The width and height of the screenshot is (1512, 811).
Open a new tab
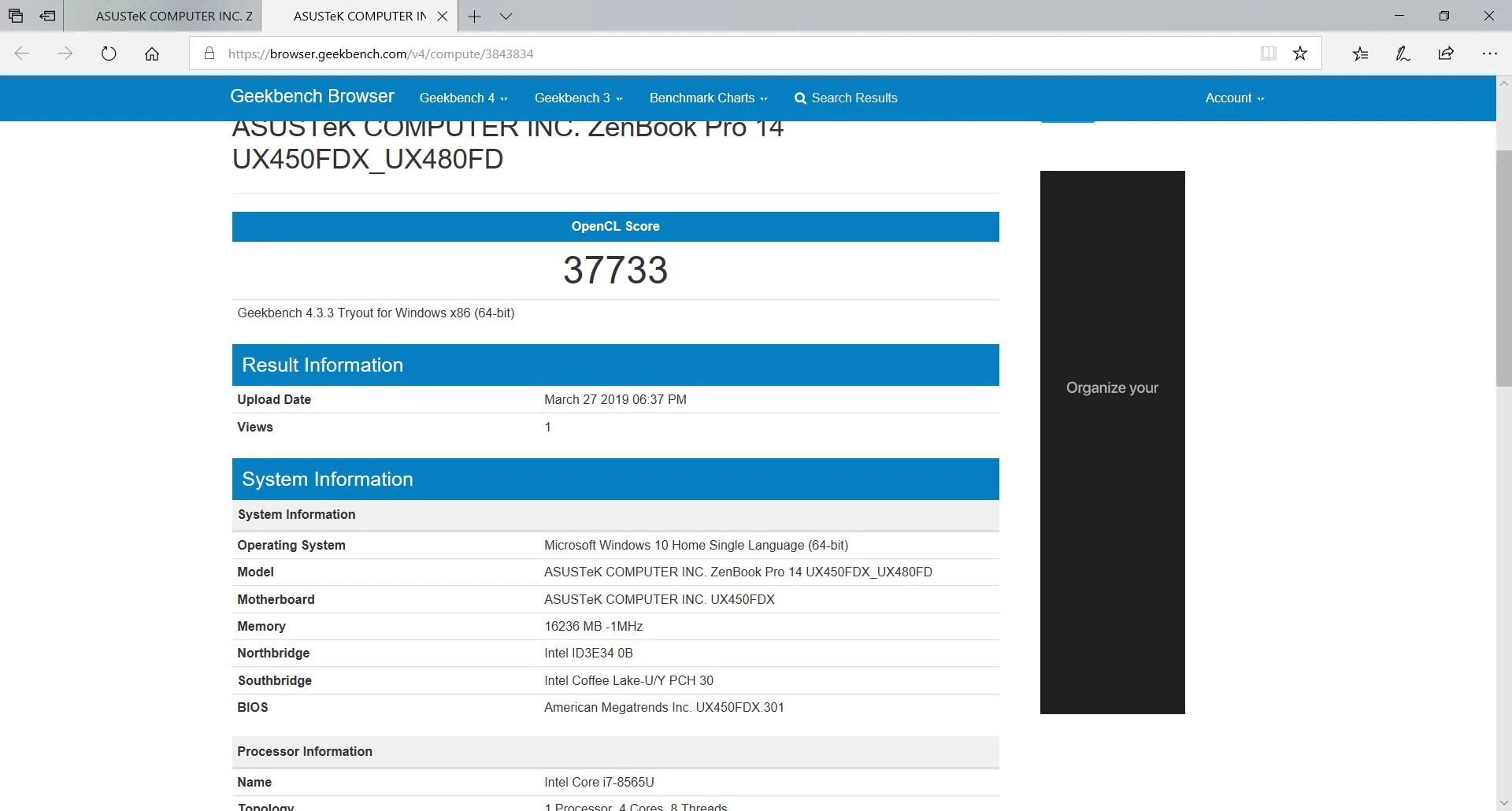pyautogui.click(x=474, y=16)
